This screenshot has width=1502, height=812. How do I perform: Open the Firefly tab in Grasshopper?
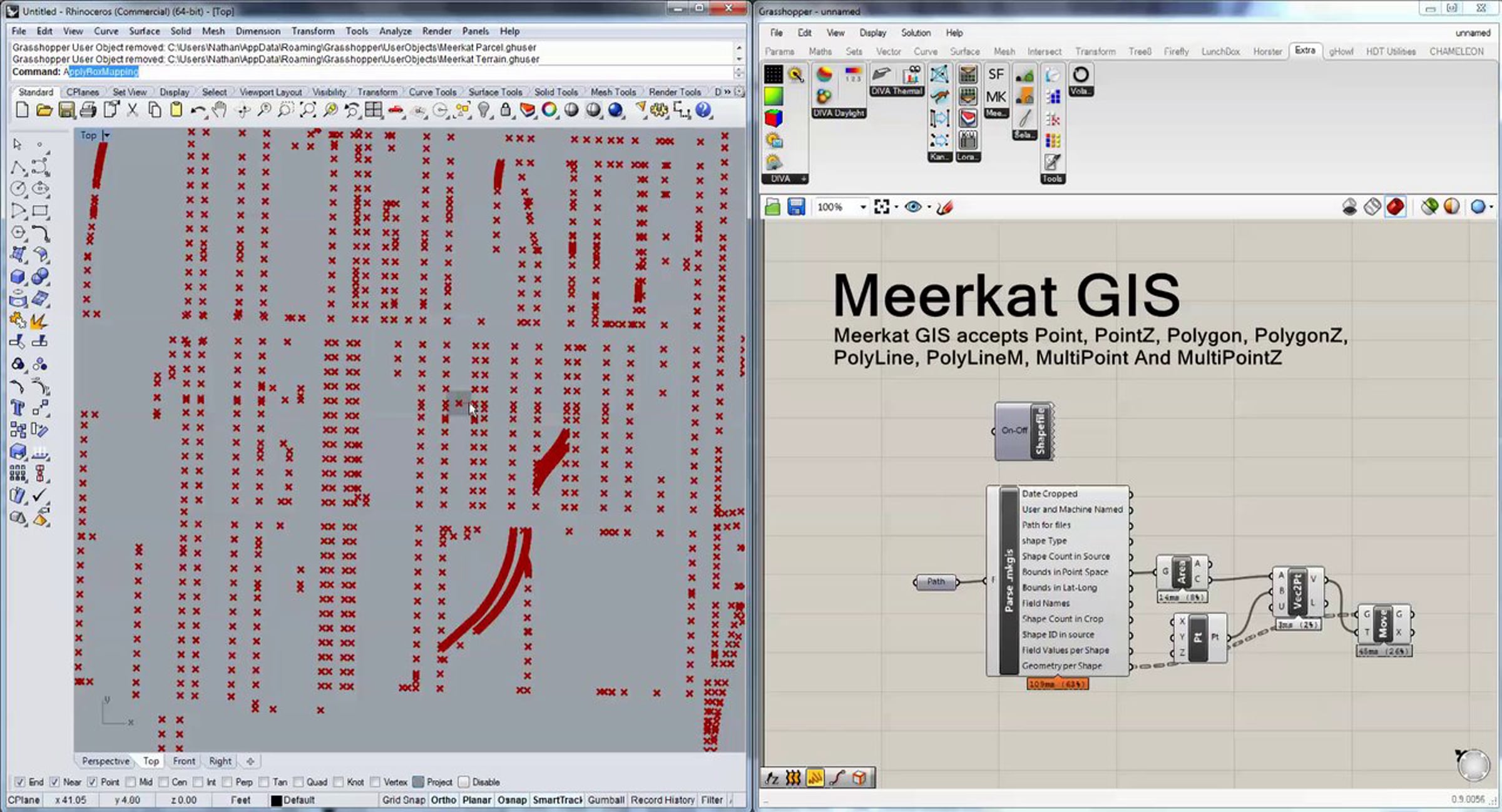[1176, 51]
